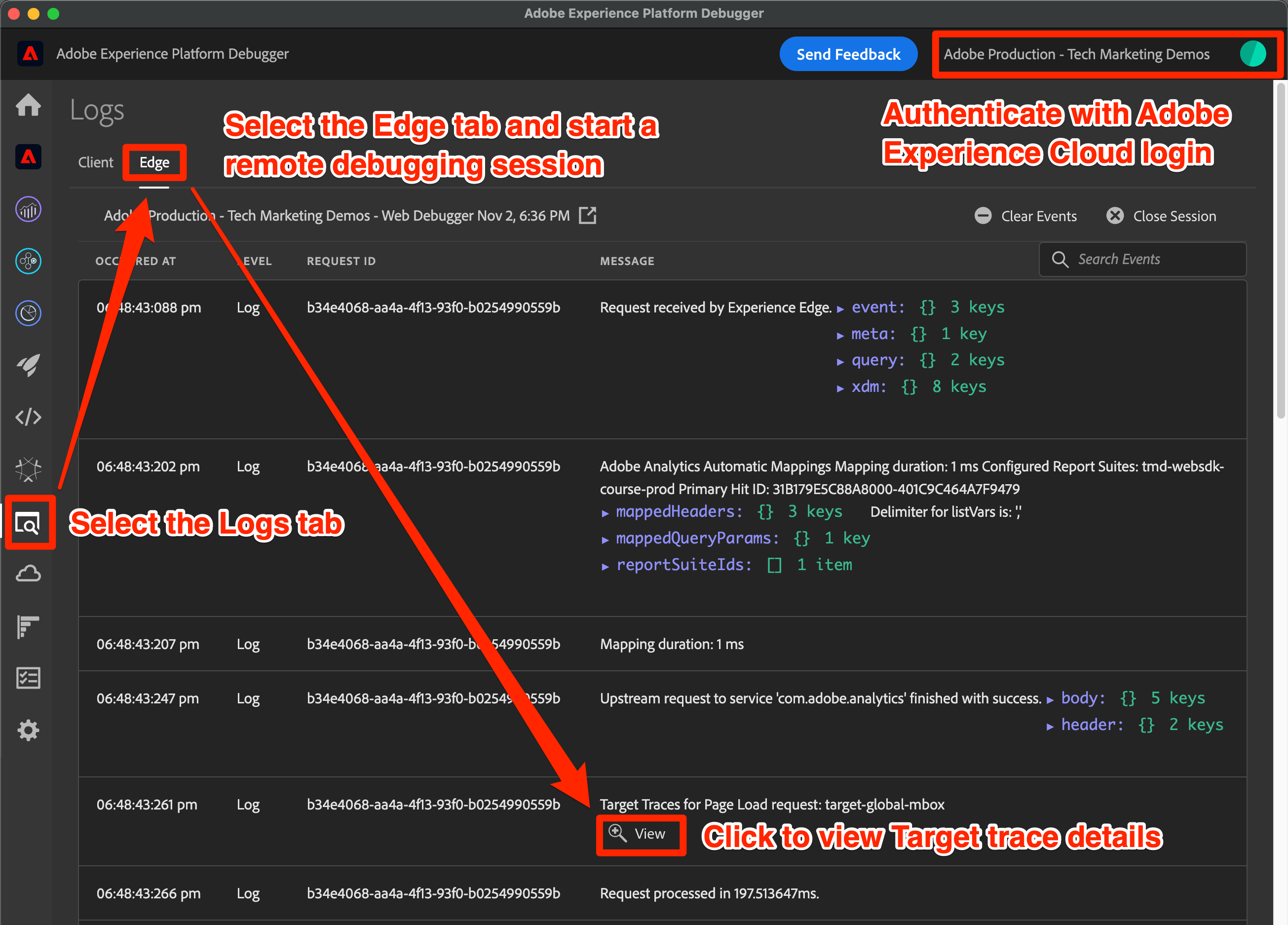Open session in new window icon
This screenshot has height=925, width=1288.
tap(587, 215)
